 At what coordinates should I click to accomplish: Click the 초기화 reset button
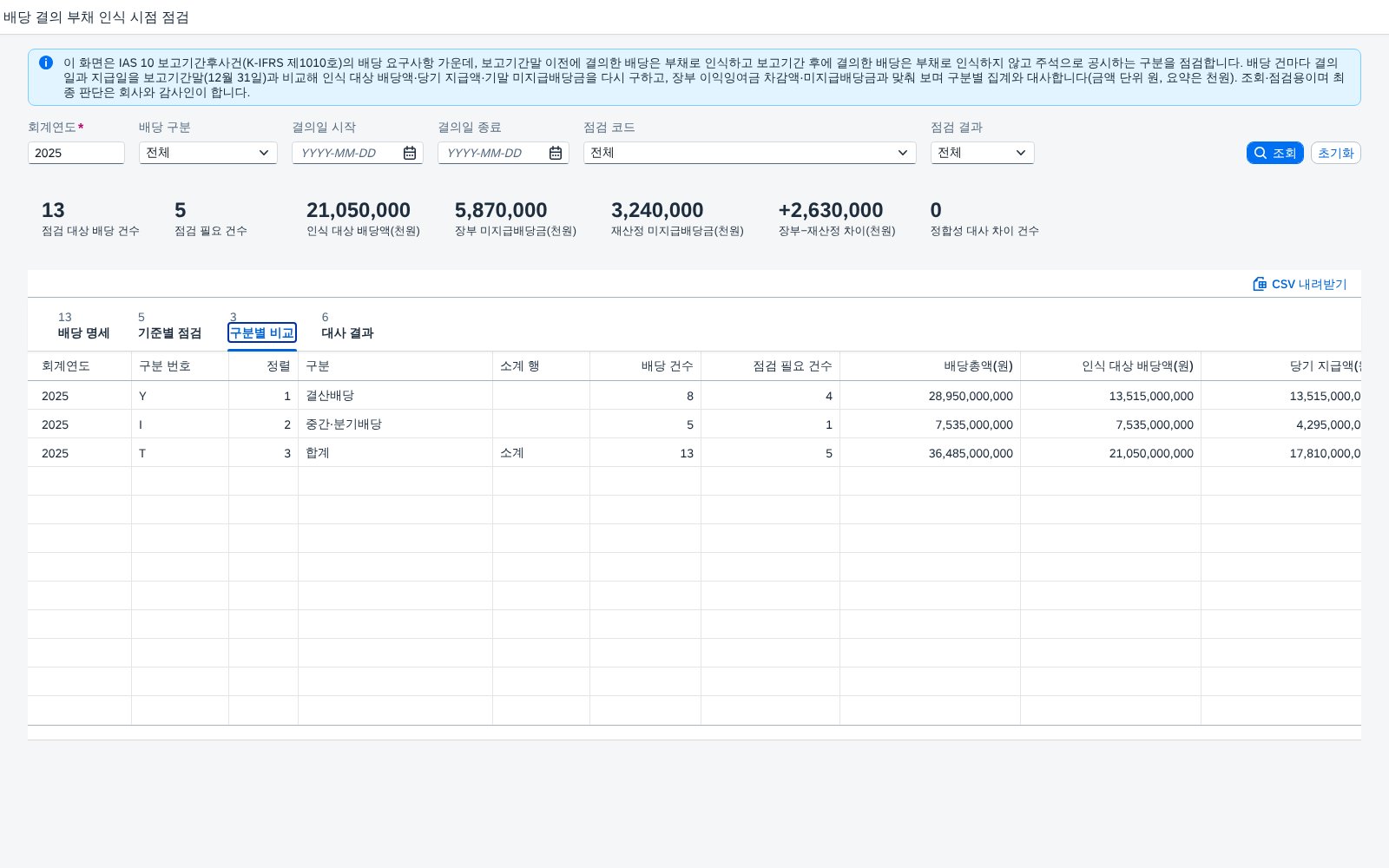tap(1335, 153)
